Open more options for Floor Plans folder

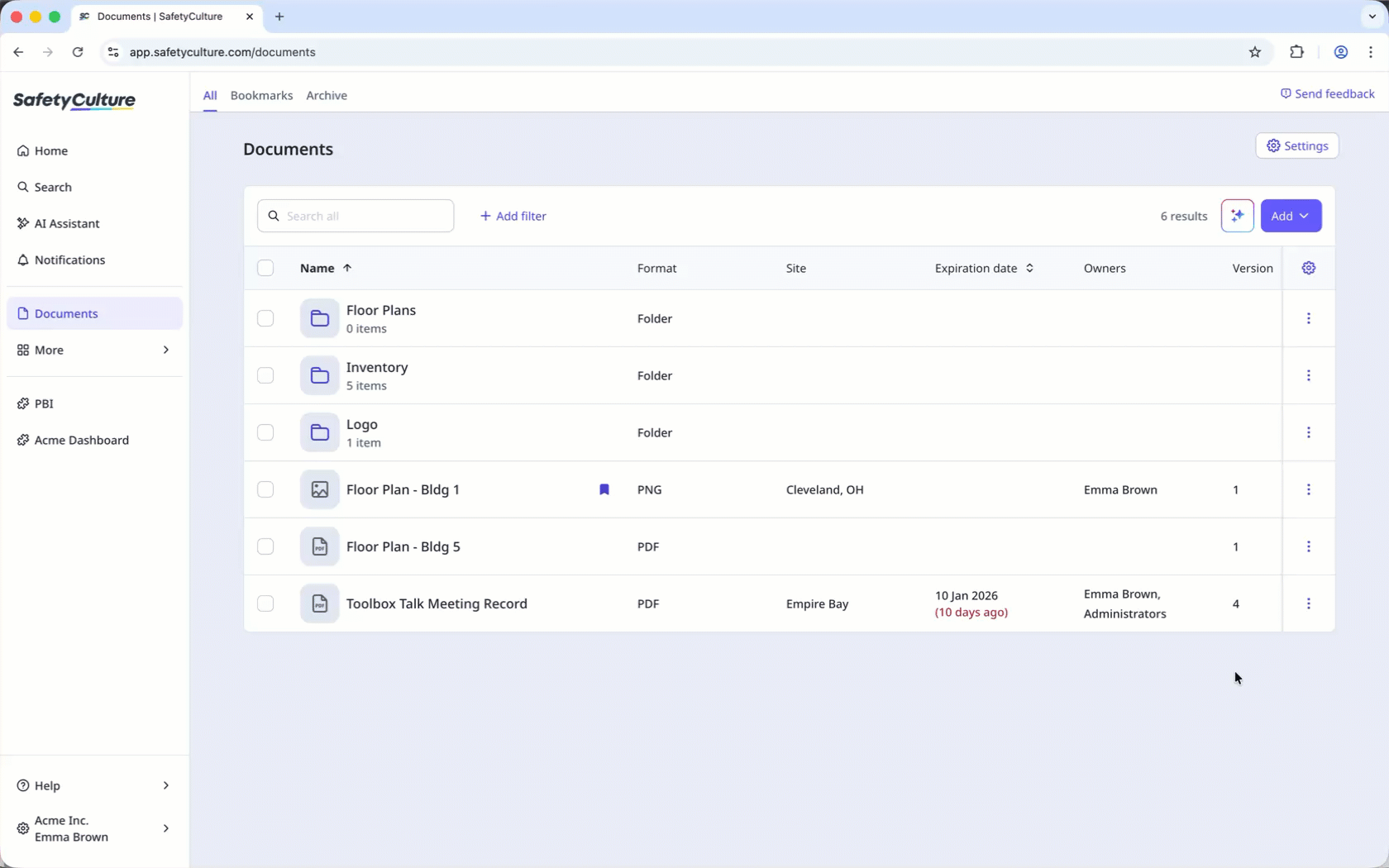tap(1308, 318)
